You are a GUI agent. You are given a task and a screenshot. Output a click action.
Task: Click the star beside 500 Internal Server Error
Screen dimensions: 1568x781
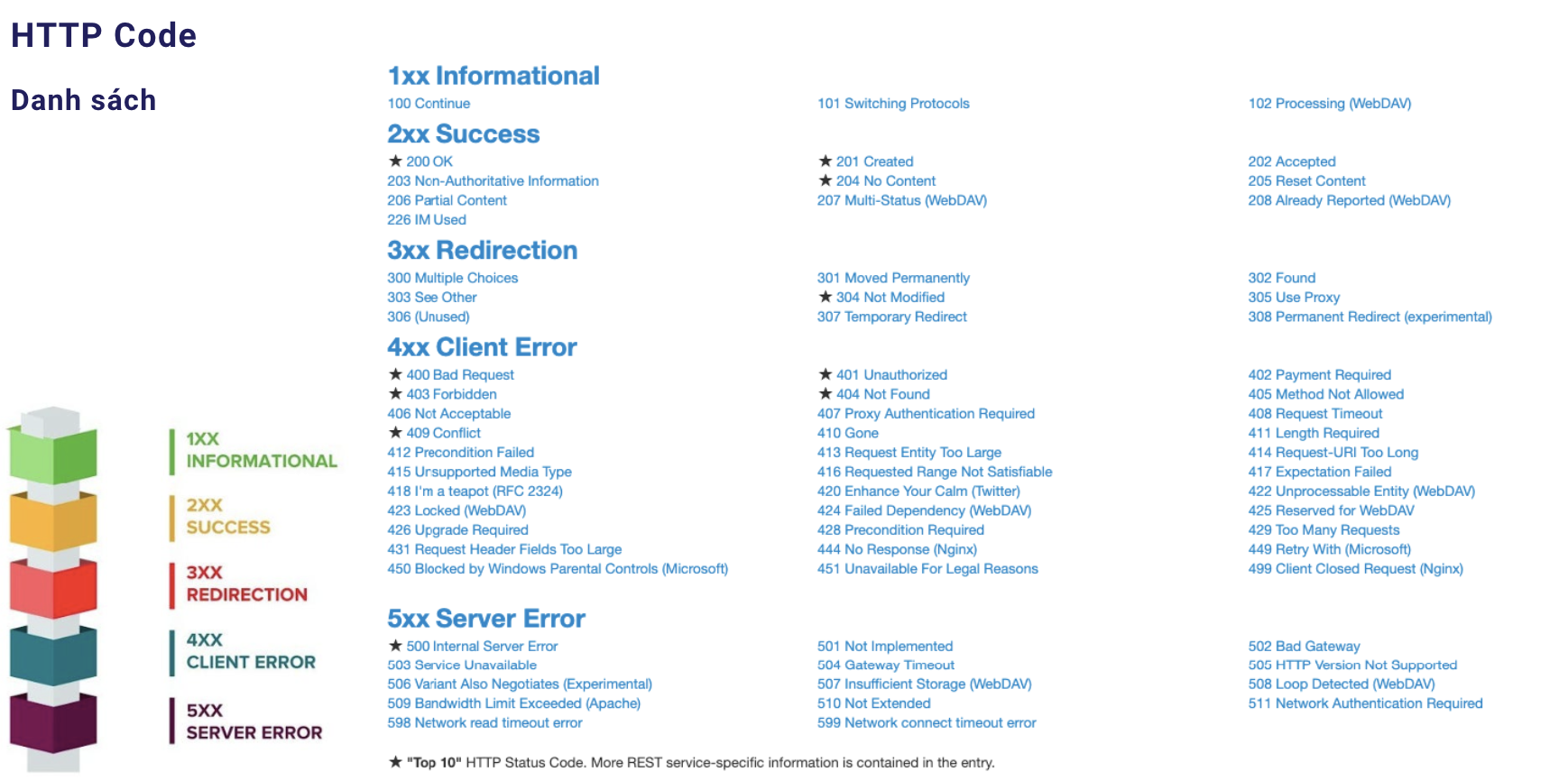[x=395, y=646]
